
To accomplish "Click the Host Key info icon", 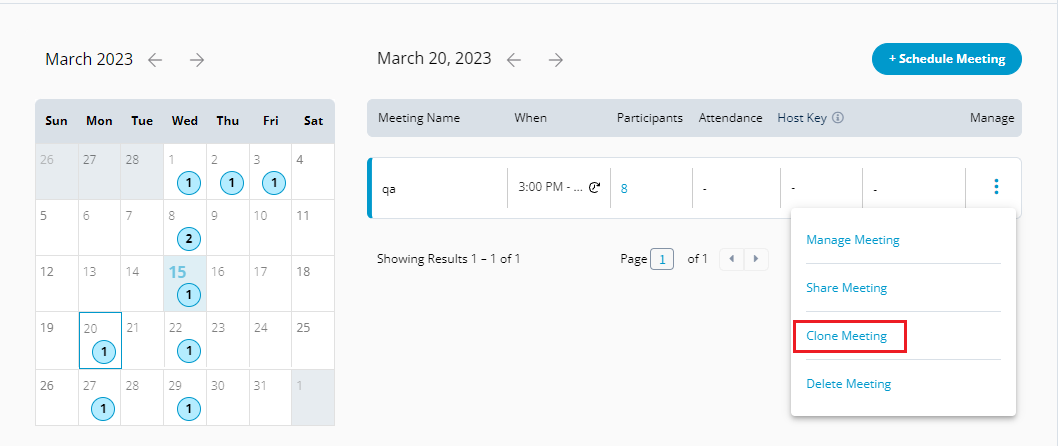I will (838, 118).
